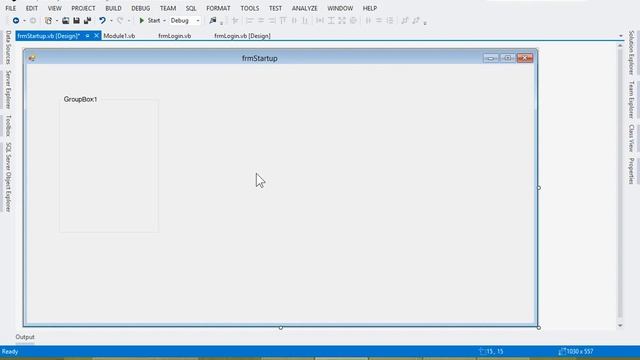Open the VIEW menu
Image resolution: width=640 pixels, height=360 pixels.
[x=54, y=8]
